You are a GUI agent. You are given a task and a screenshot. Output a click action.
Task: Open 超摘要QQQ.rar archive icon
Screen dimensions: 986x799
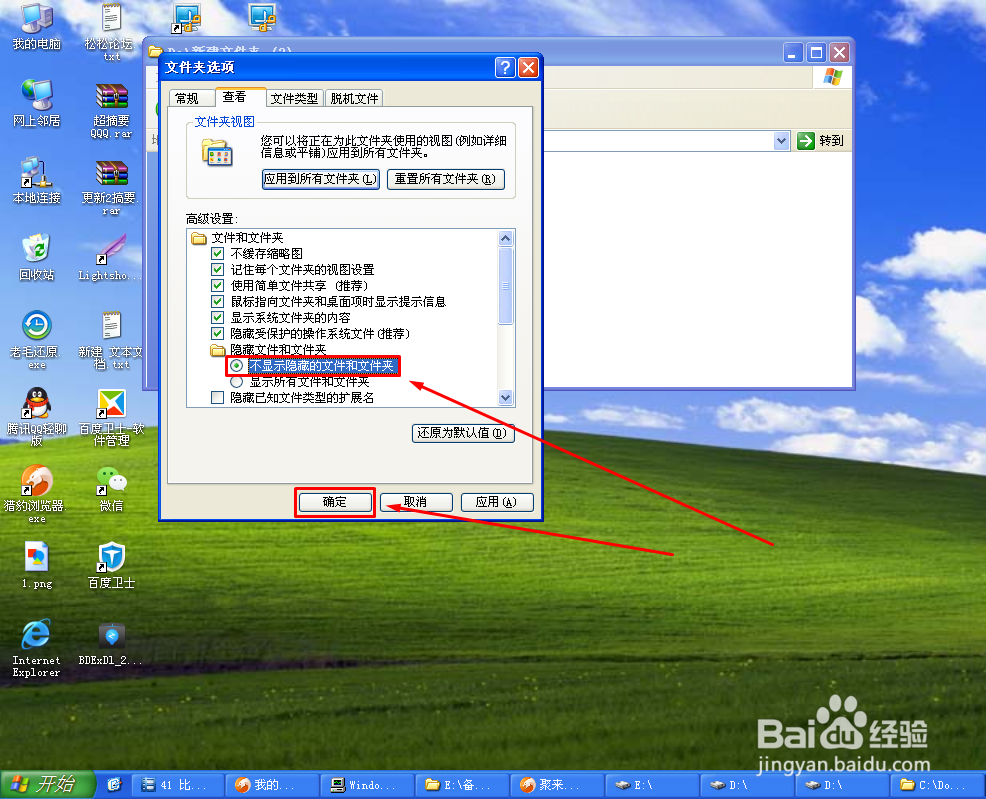point(111,111)
